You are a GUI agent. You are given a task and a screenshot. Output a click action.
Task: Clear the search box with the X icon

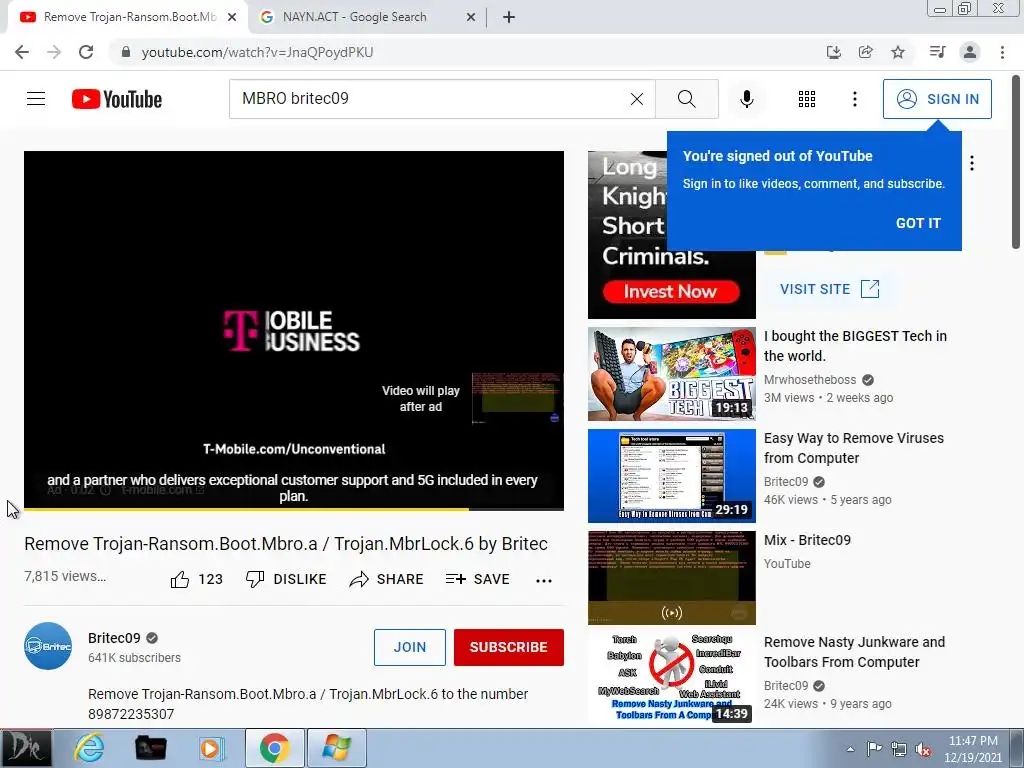637,99
